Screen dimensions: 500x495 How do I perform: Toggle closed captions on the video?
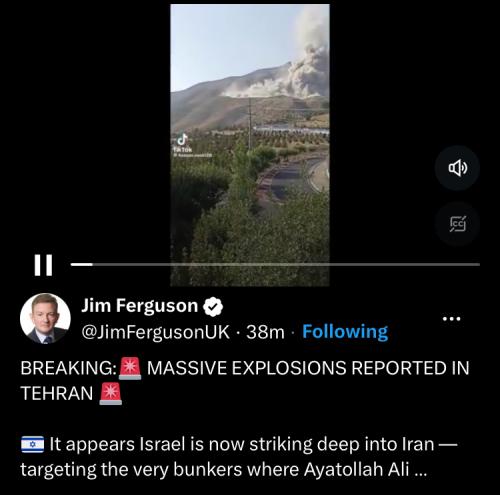coord(457,224)
